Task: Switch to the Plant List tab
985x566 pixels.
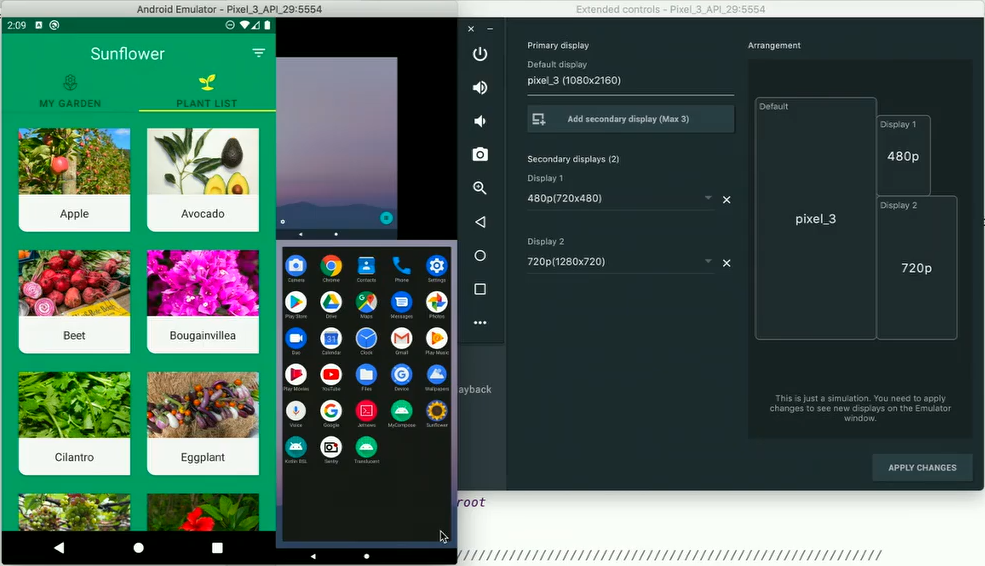Action: point(207,91)
